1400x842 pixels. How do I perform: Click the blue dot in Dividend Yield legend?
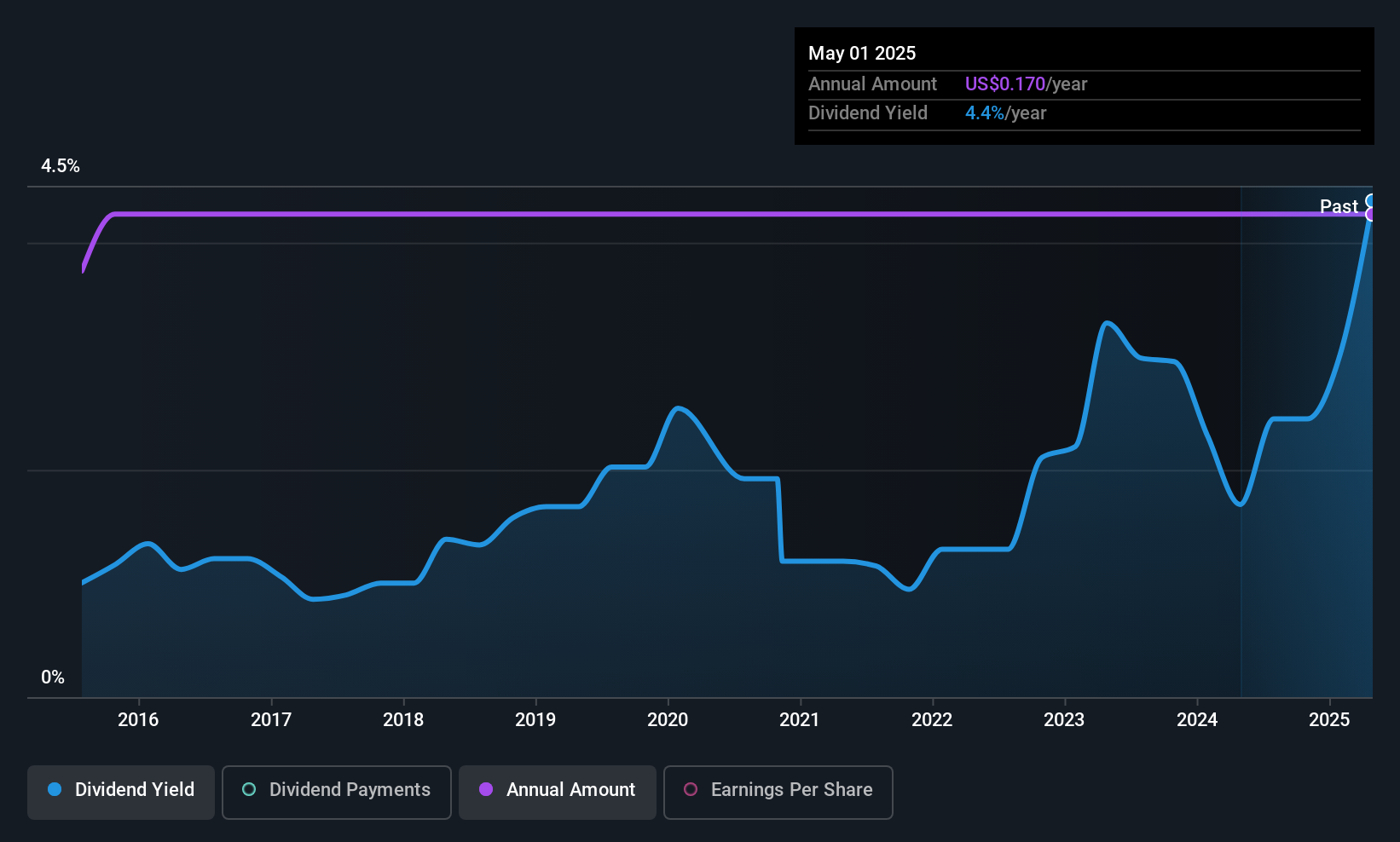pyautogui.click(x=55, y=789)
